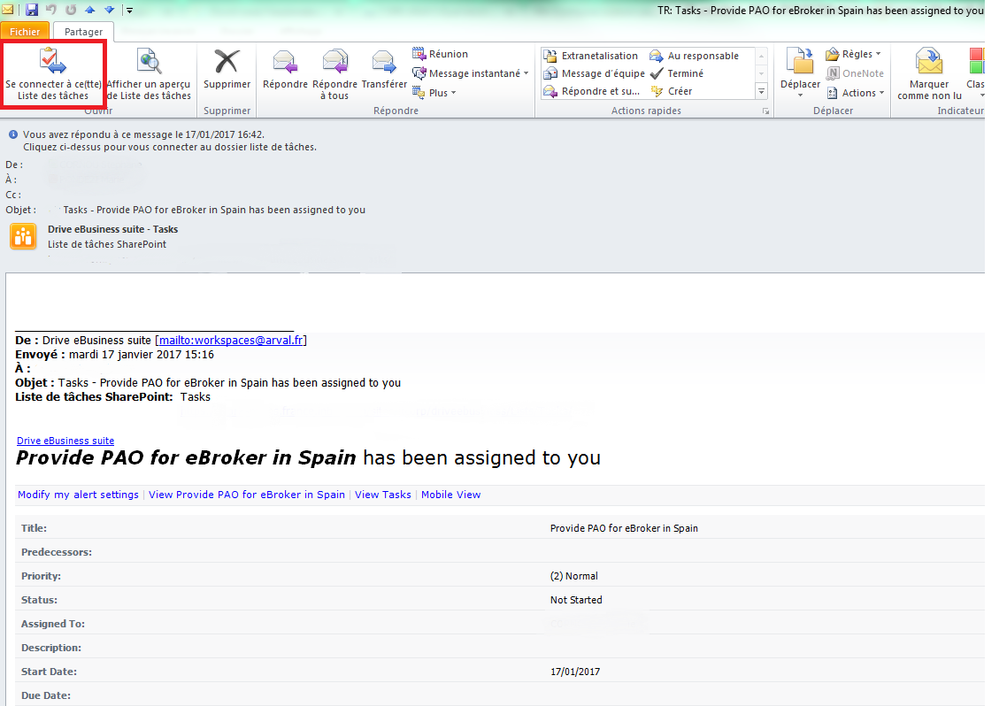Select the Partager ribbon tab
Viewport: 999px width, 706px height.
pos(83,31)
